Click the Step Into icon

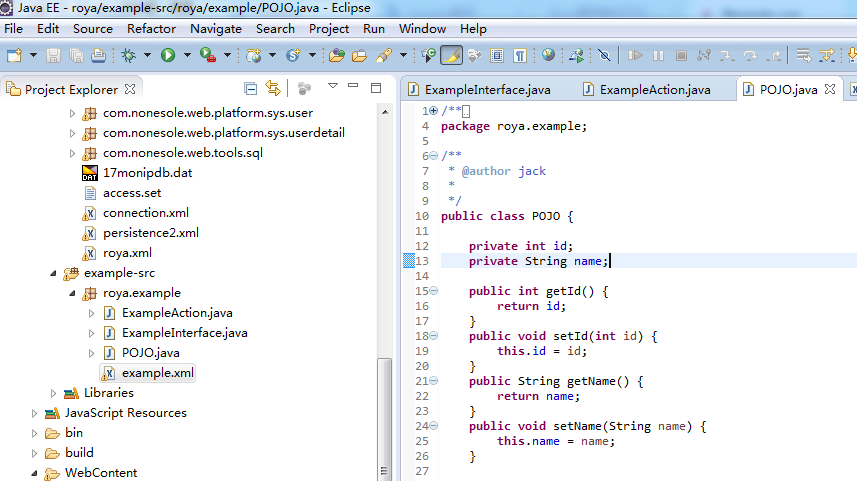pyautogui.click(x=727, y=55)
